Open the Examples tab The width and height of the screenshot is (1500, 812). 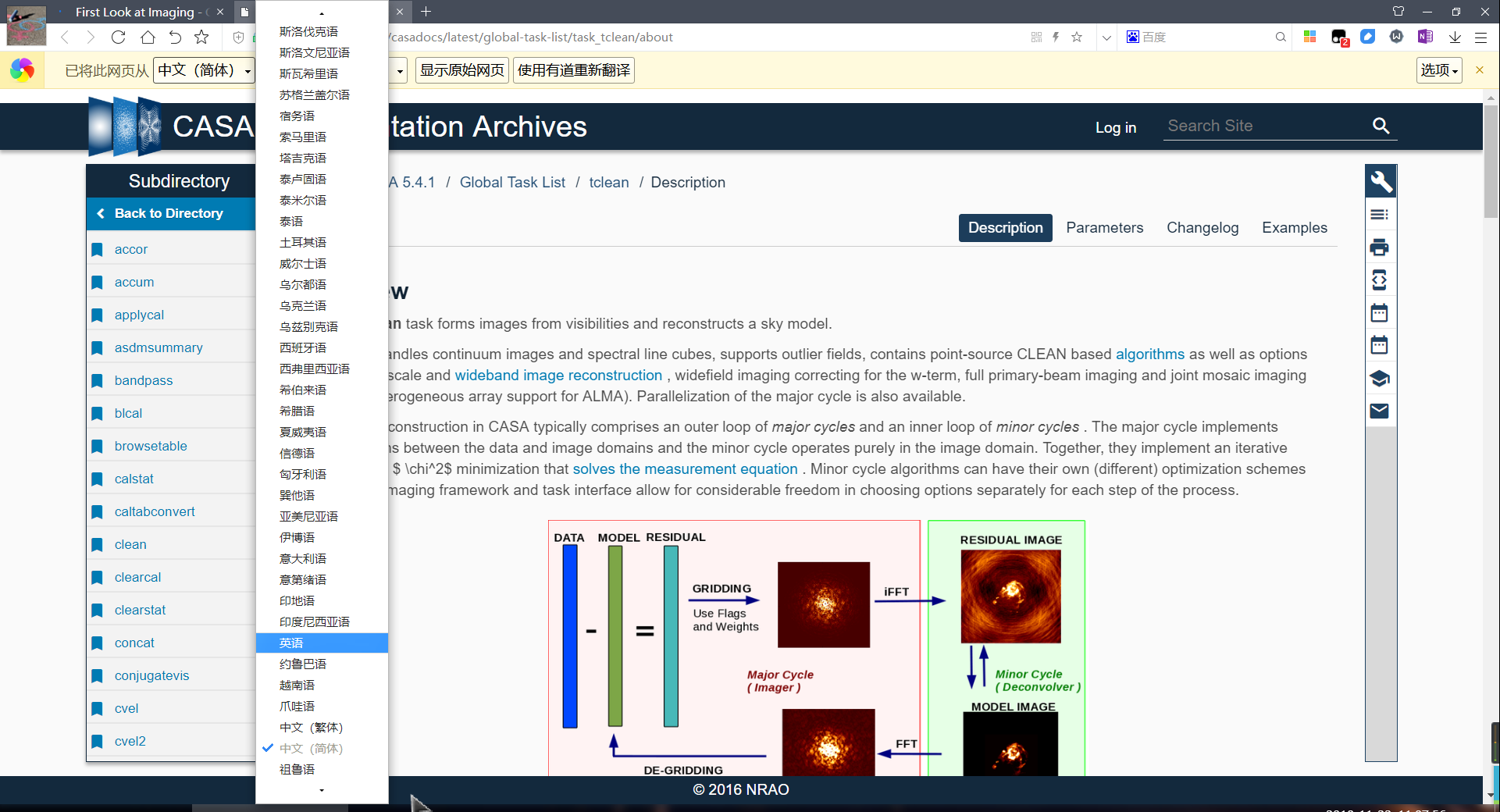pos(1294,228)
